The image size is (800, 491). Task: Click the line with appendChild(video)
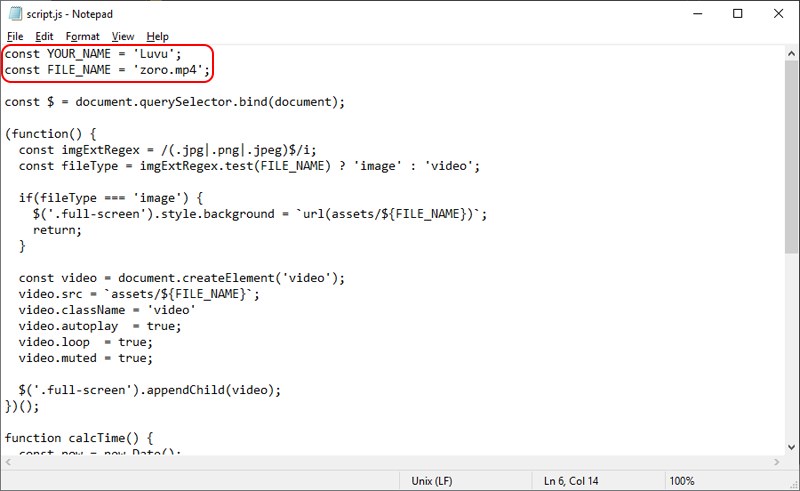coord(149,390)
